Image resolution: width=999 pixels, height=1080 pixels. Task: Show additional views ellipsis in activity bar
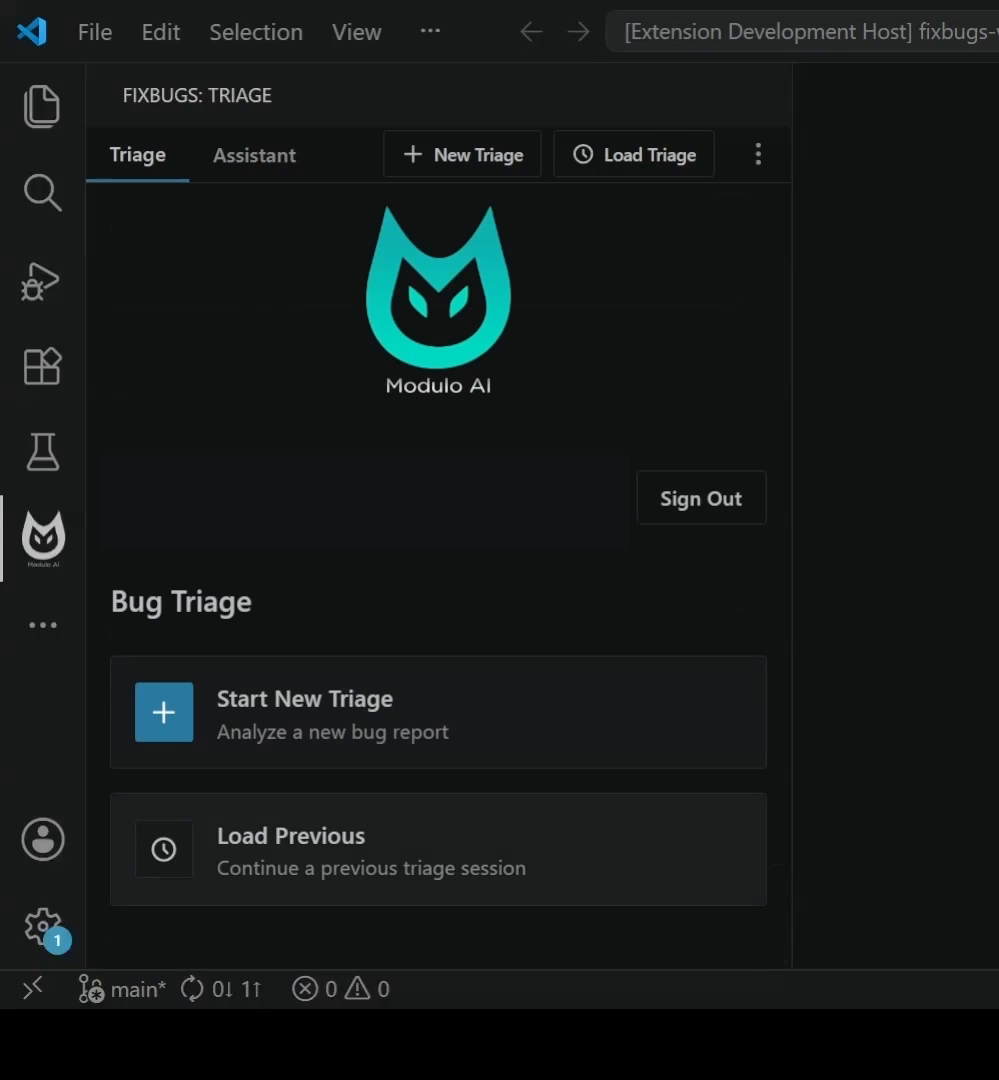pos(43,625)
